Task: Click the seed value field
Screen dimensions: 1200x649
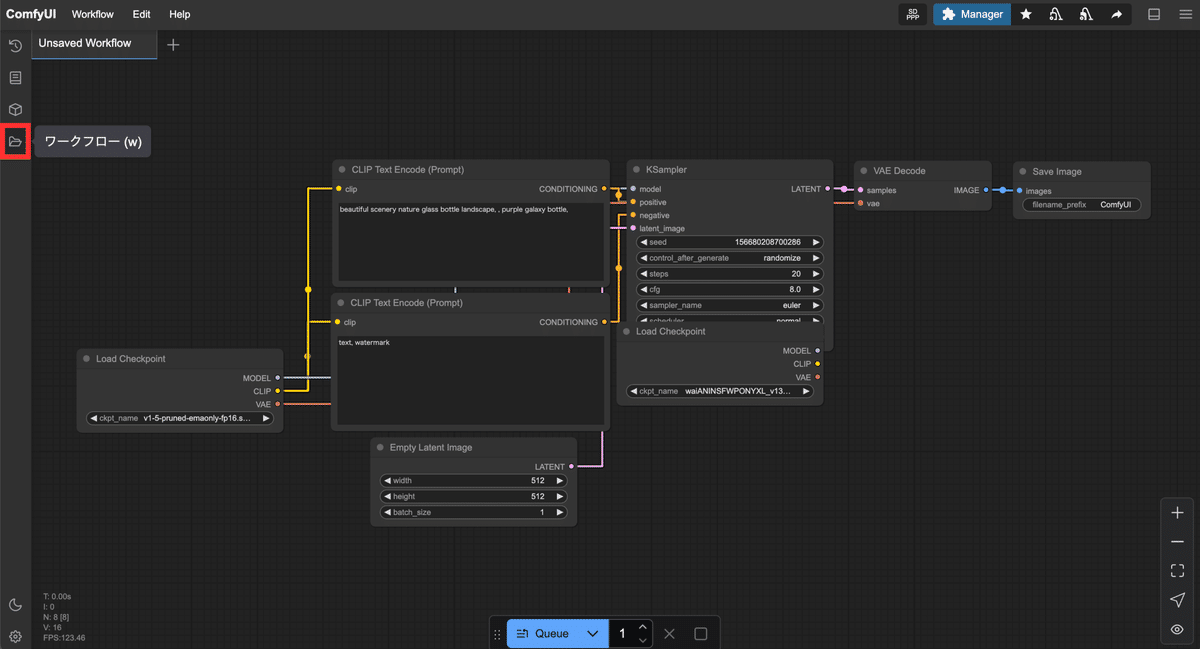Action: (x=730, y=242)
